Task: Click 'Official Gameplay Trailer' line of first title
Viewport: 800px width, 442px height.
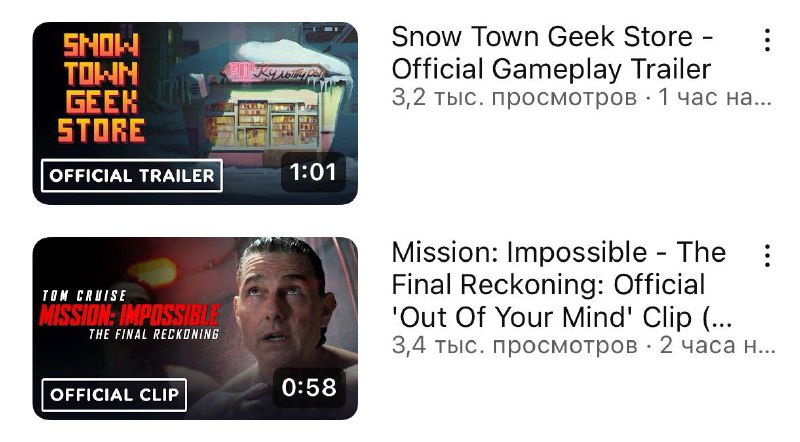Action: click(x=552, y=69)
